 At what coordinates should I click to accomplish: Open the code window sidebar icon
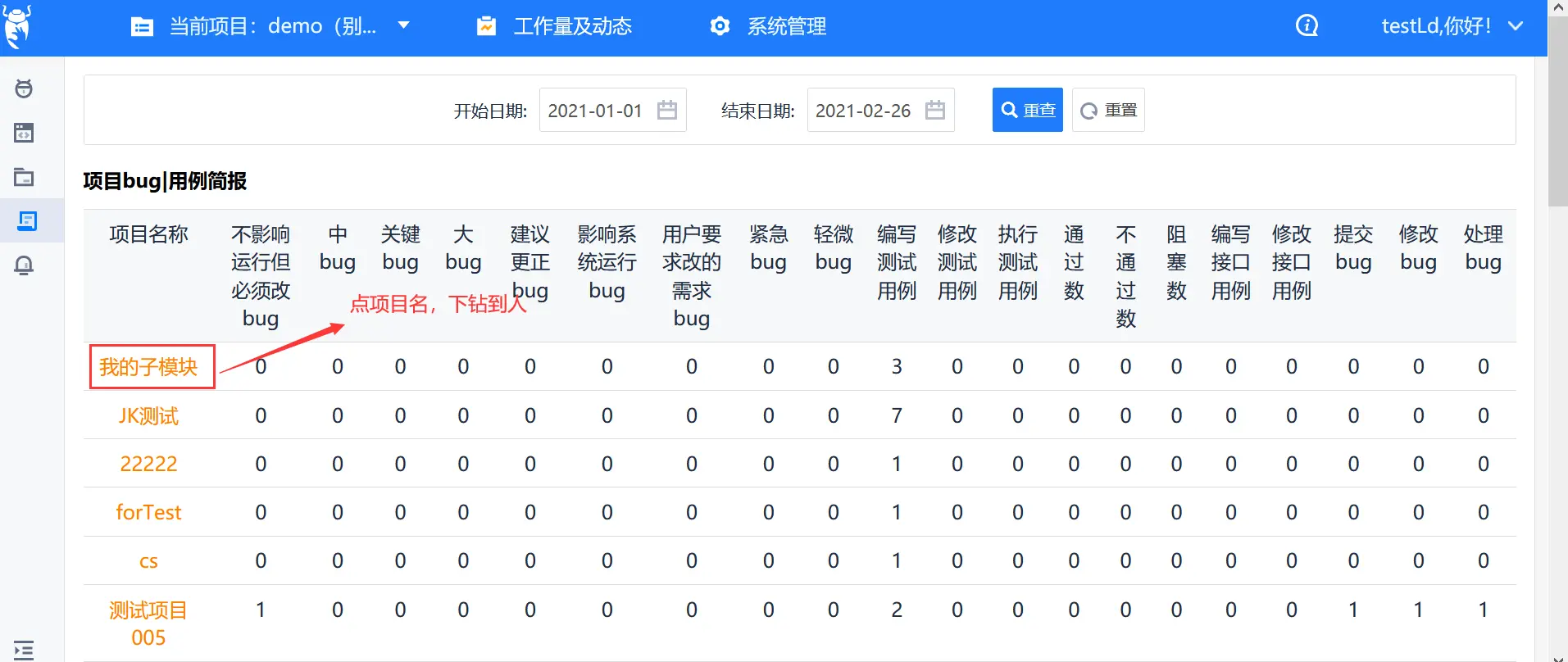point(24,133)
